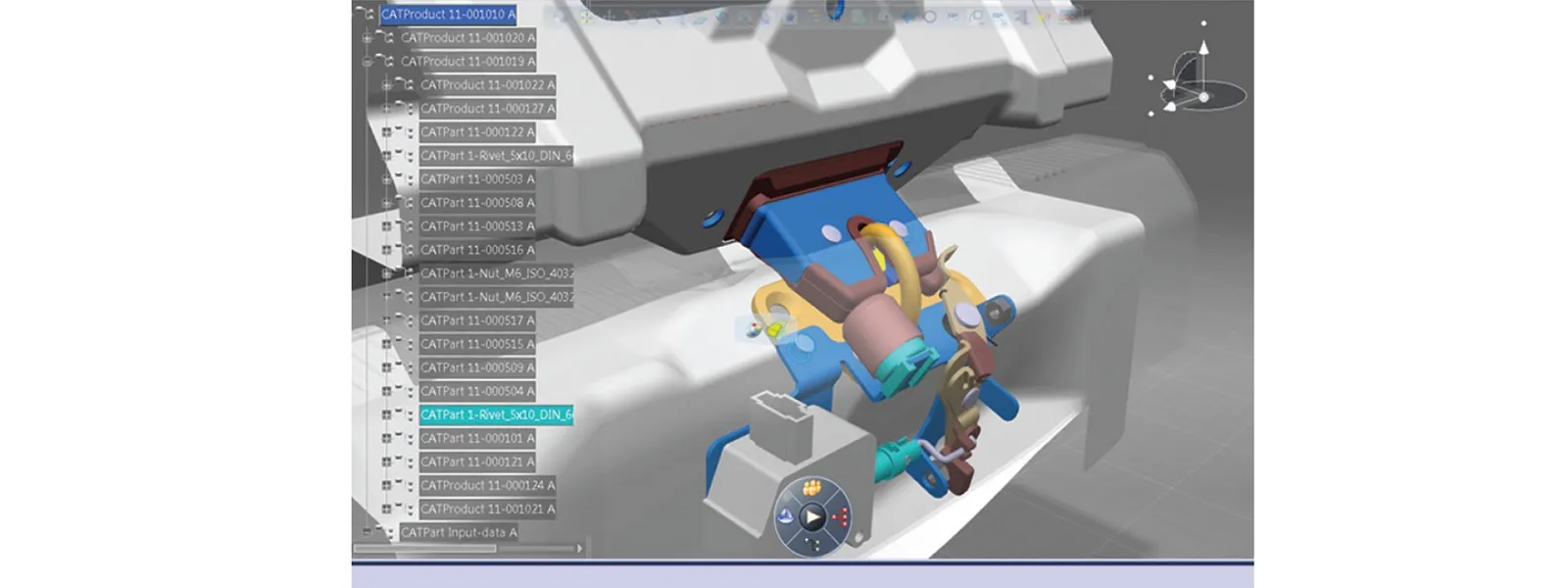
Task: Expand the CATPart 11-000513 A node
Action: (386, 226)
